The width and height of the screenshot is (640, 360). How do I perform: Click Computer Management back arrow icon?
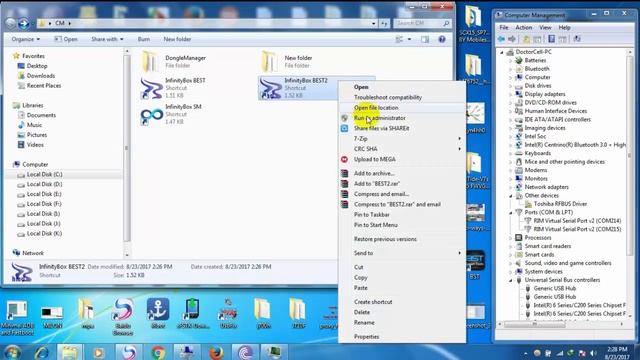pyautogui.click(x=501, y=39)
